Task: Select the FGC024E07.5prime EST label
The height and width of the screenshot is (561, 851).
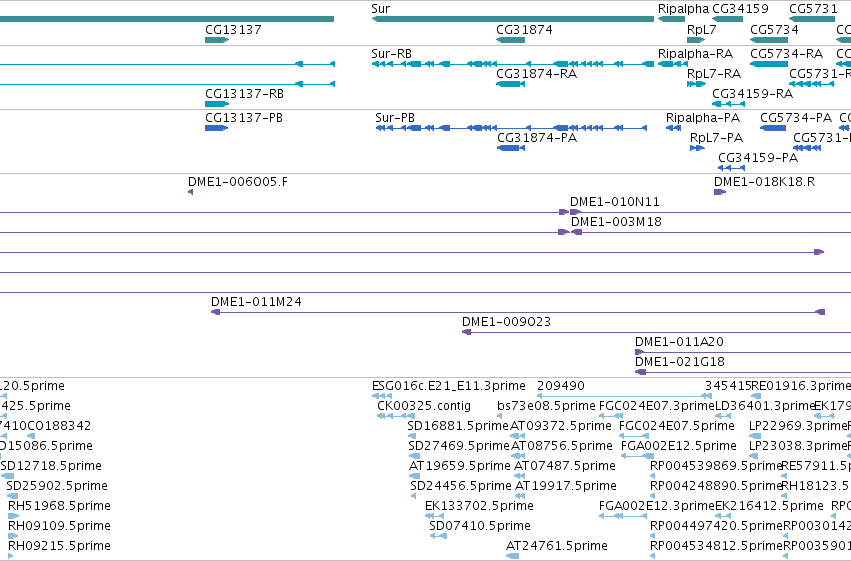Action: (x=677, y=426)
